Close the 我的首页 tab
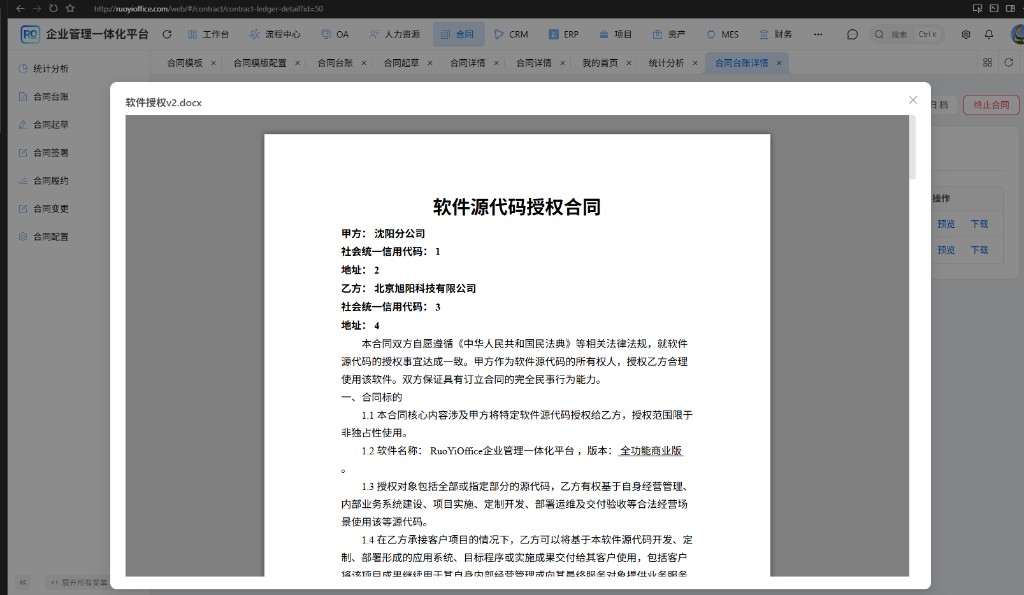Screen dimensions: 1024x595 (629, 63)
